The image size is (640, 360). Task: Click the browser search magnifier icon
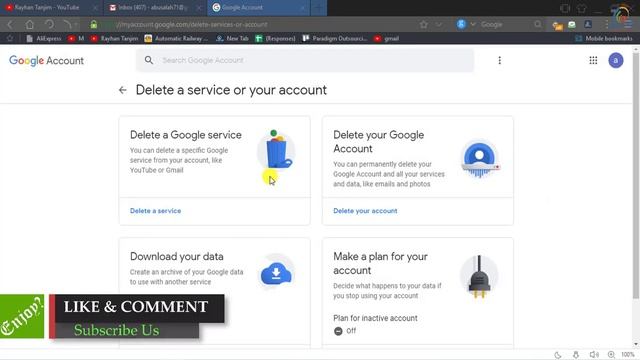(538, 24)
